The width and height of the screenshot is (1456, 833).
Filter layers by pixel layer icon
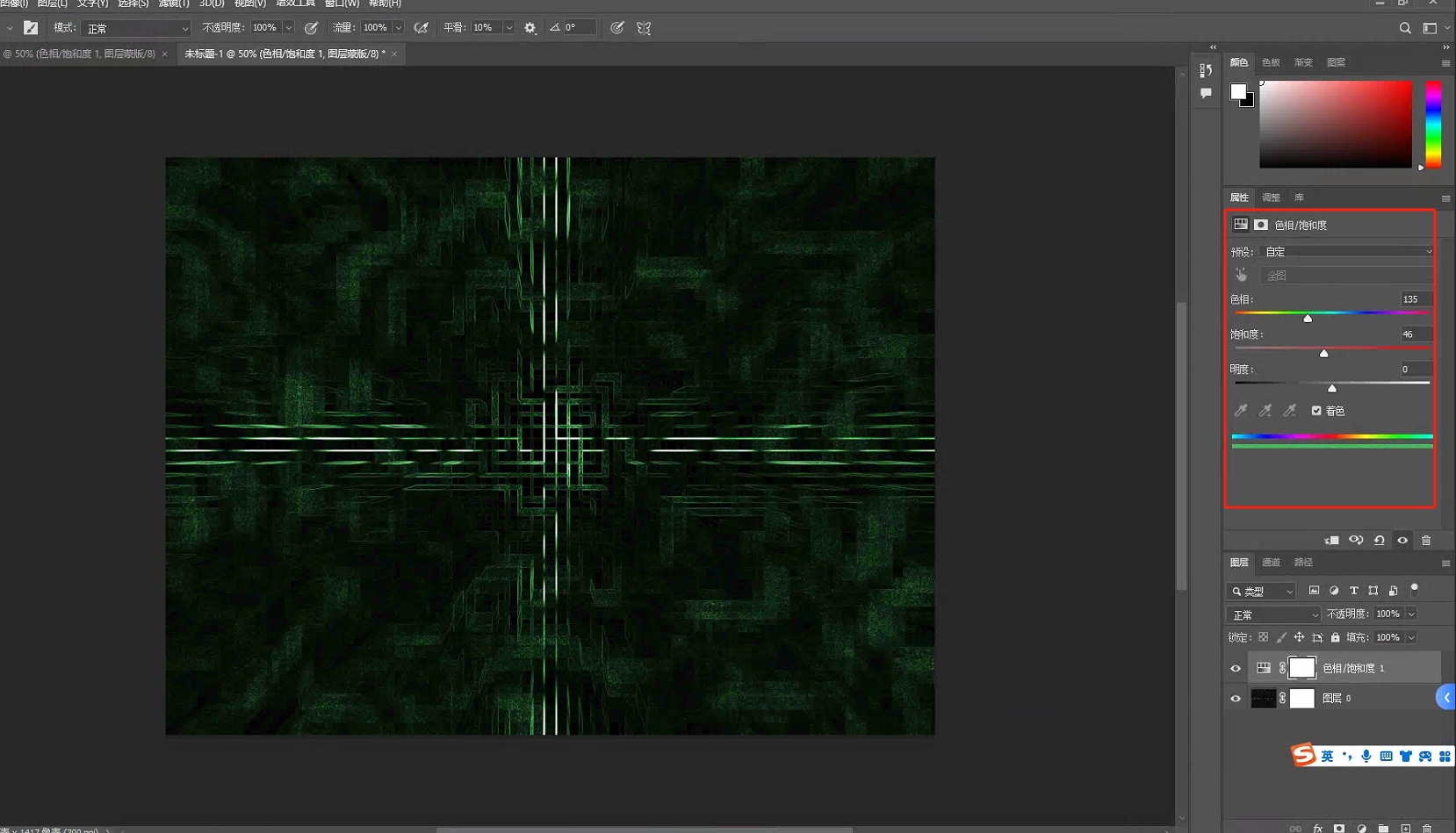(1315, 591)
